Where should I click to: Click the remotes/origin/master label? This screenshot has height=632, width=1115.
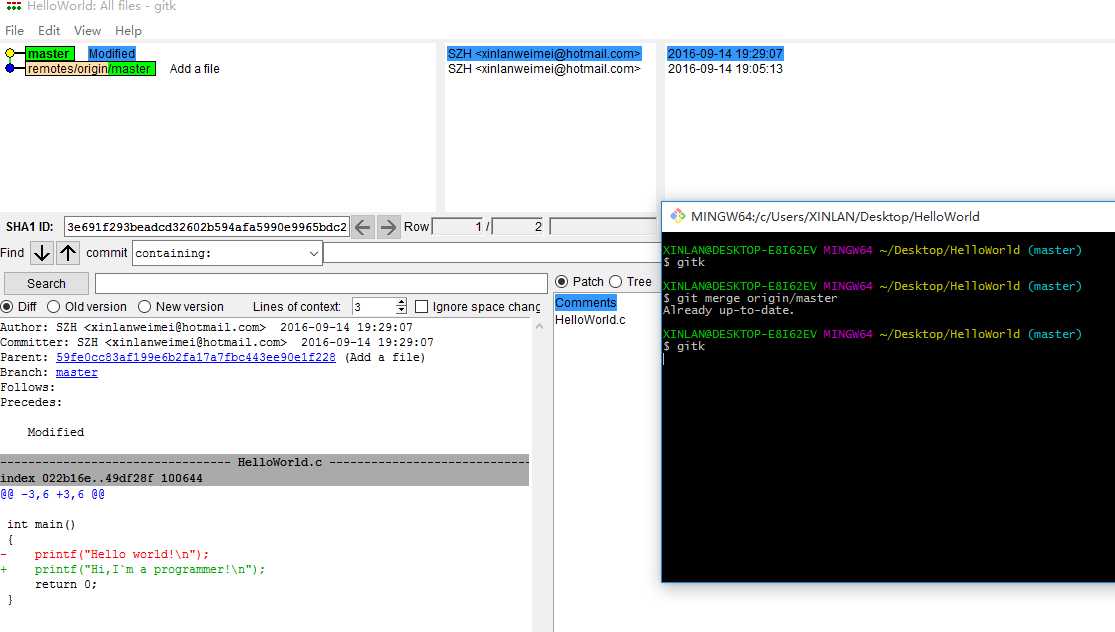(x=90, y=69)
